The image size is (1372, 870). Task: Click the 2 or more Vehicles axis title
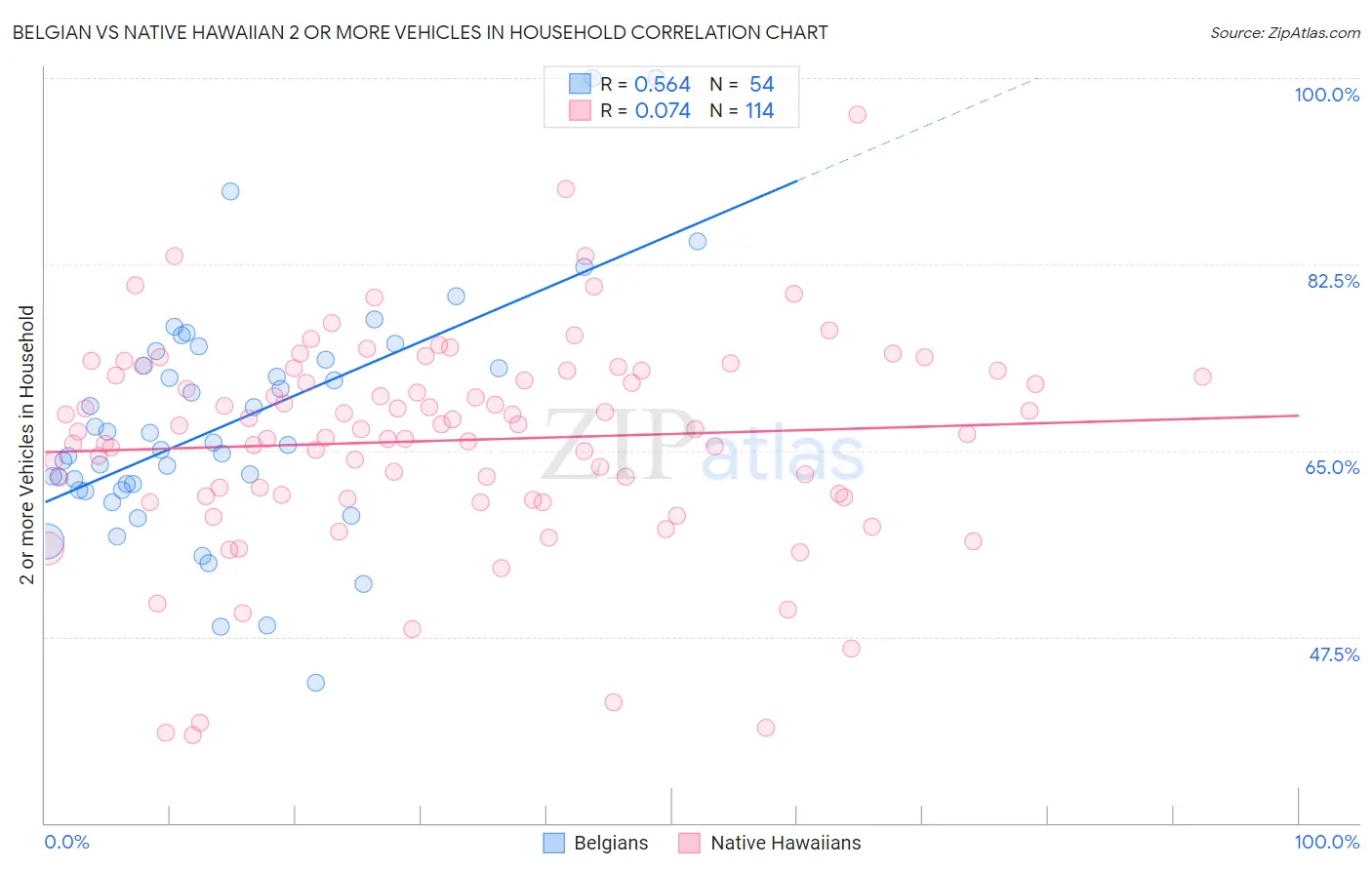coord(26,445)
